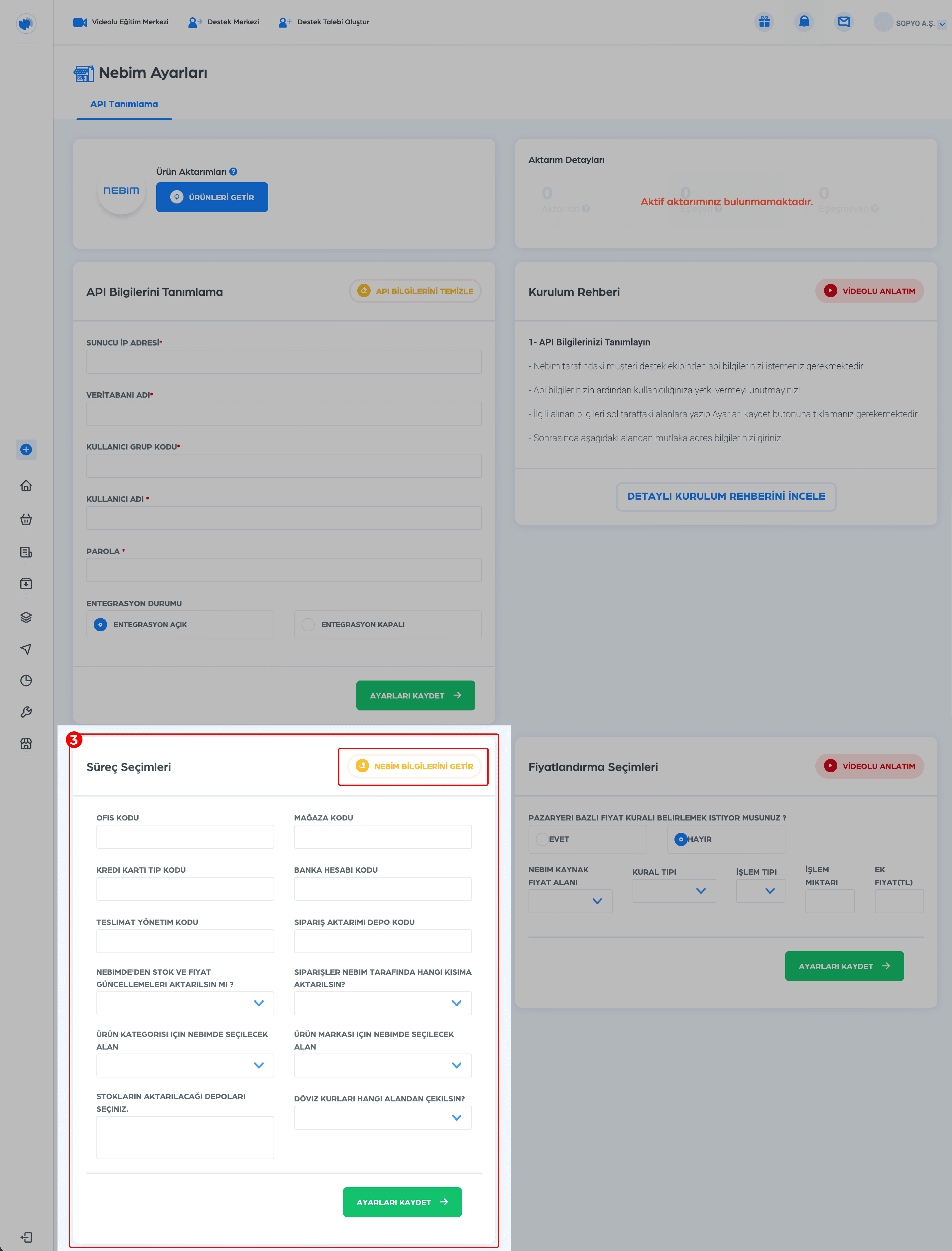Open ürün markası için Nebim alan dropdown
Image resolution: width=952 pixels, height=1251 pixels.
383,1066
